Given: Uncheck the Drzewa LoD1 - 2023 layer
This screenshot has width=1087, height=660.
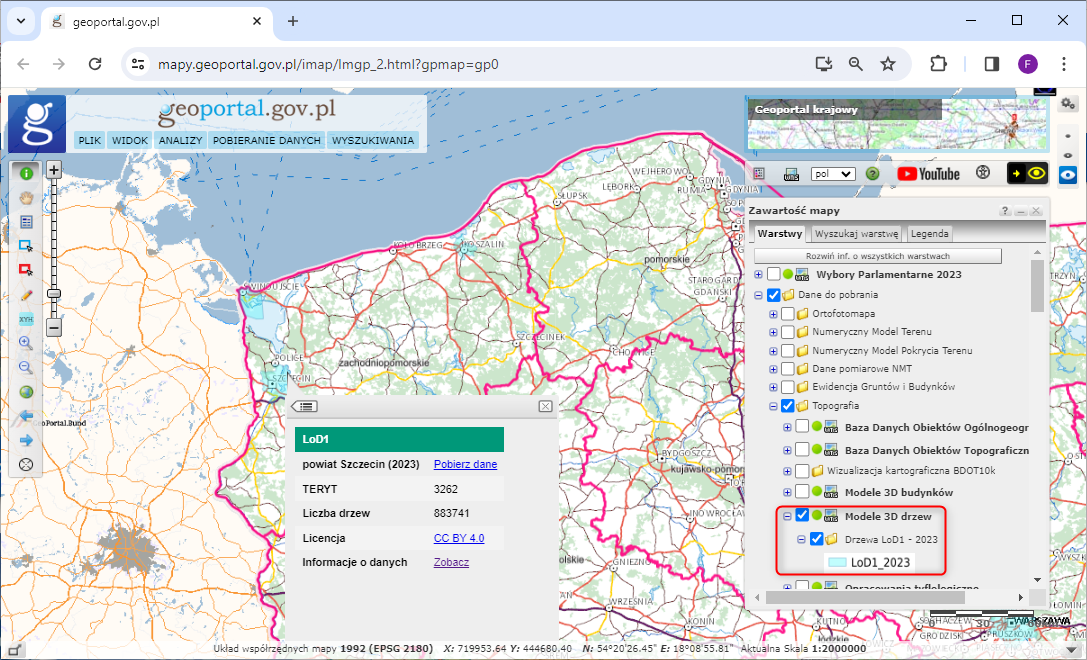Looking at the screenshot, I should pos(816,539).
